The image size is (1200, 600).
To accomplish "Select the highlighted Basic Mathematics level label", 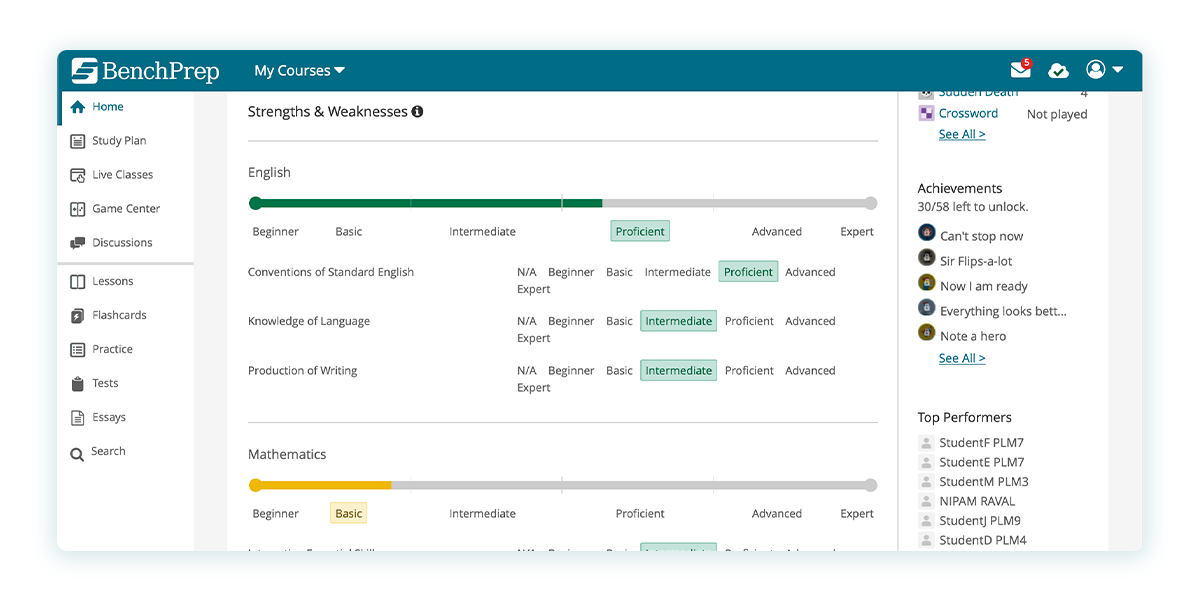I will 348,513.
